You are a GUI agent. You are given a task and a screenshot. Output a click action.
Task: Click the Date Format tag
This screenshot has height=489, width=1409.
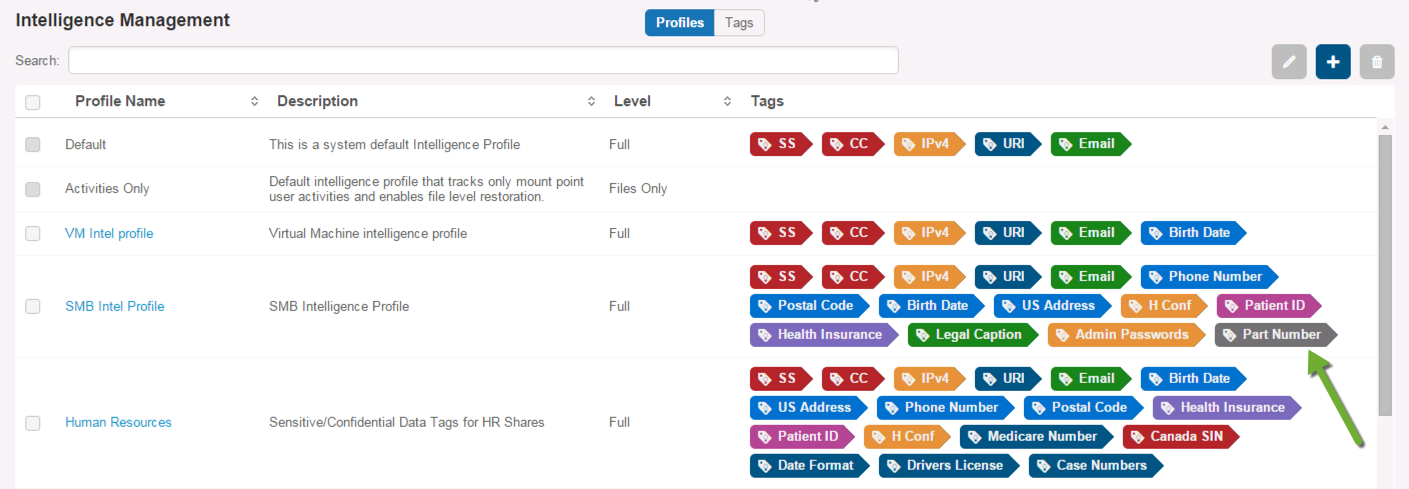coord(808,466)
